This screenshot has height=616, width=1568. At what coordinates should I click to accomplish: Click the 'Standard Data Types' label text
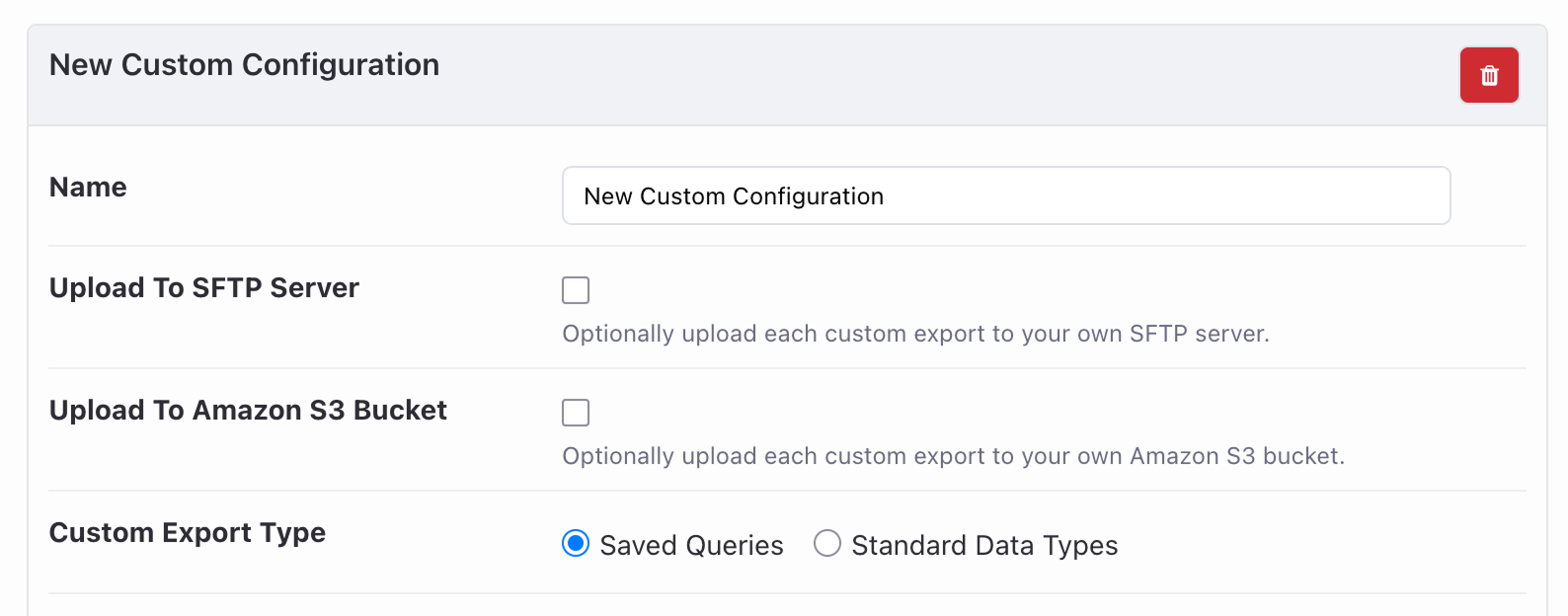pyautogui.click(x=984, y=545)
